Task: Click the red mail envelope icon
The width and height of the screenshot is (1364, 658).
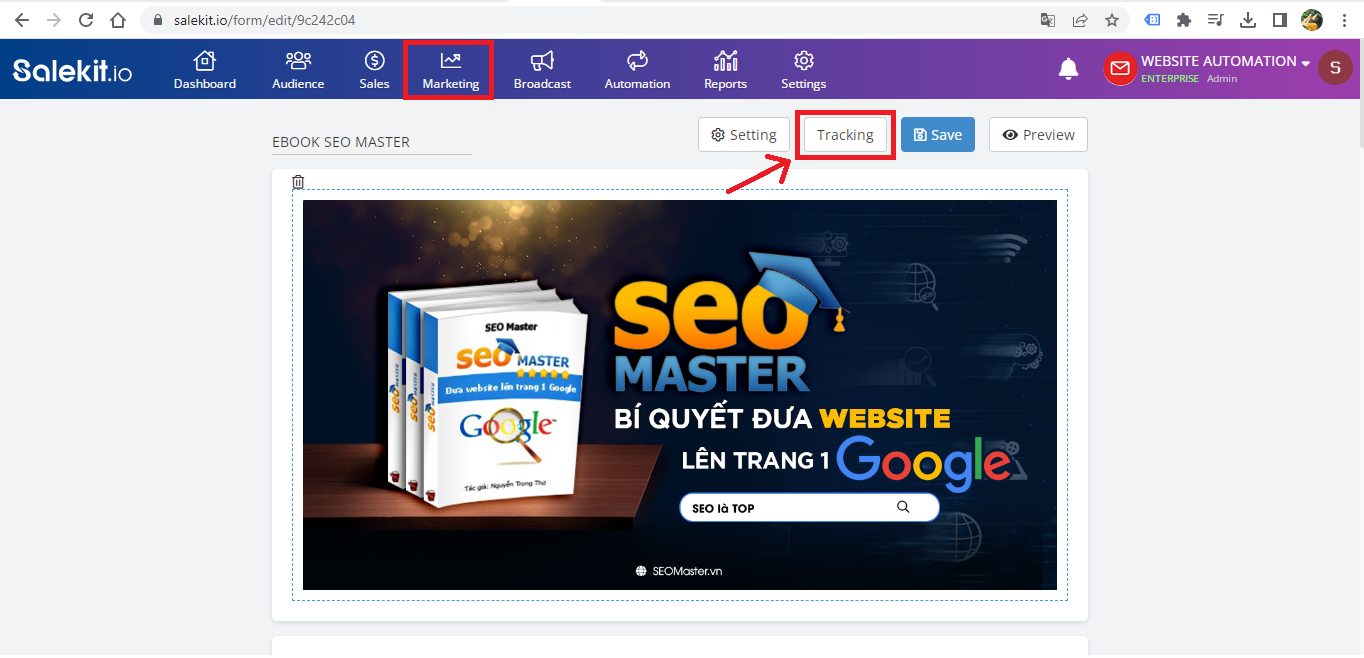Action: point(1120,68)
